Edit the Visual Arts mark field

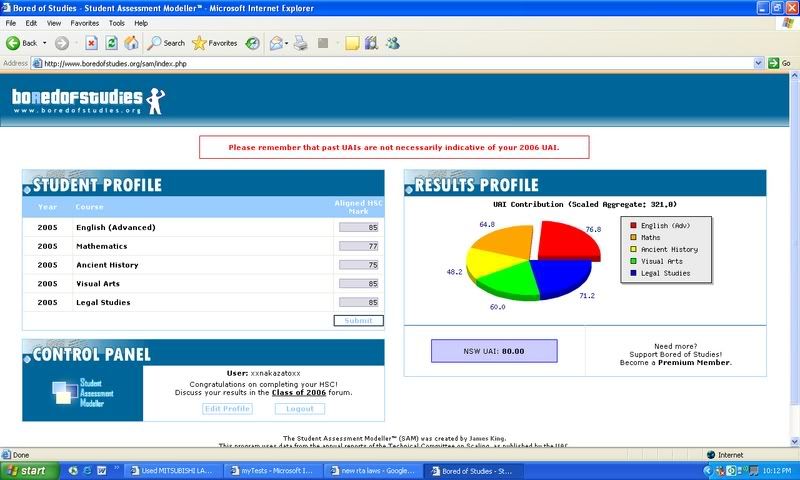point(359,284)
